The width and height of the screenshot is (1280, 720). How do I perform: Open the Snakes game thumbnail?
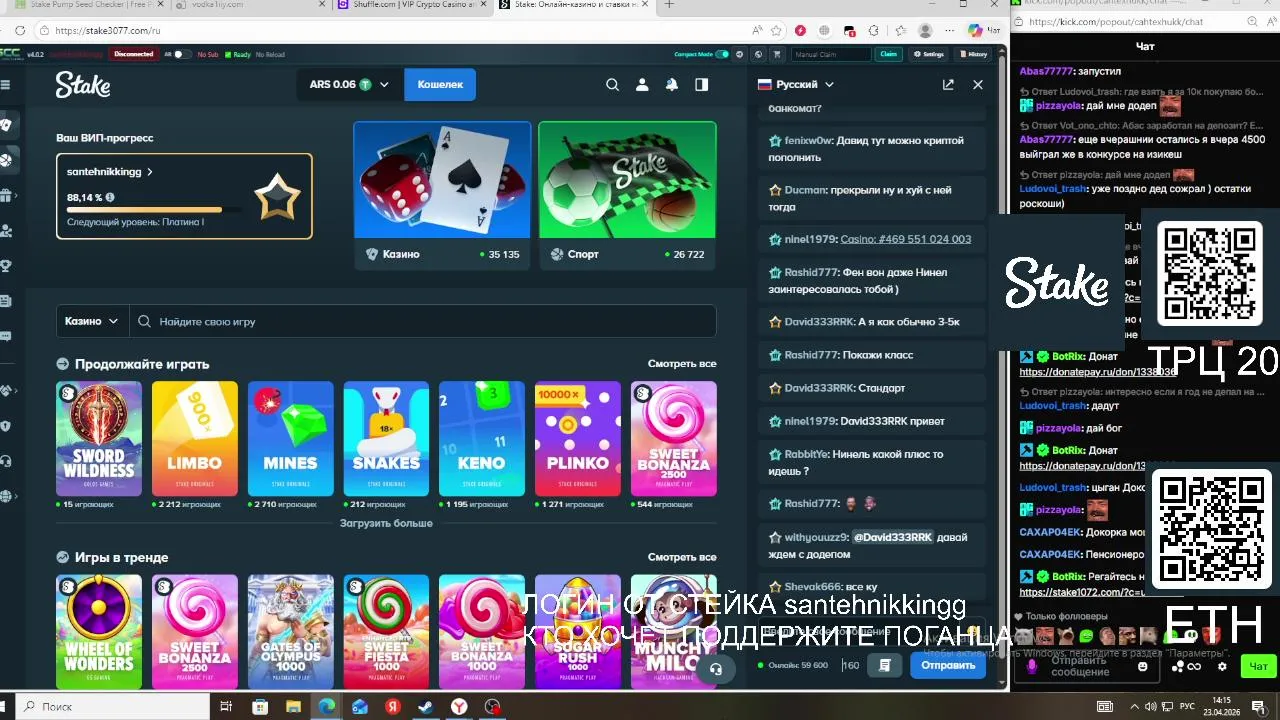coord(386,438)
